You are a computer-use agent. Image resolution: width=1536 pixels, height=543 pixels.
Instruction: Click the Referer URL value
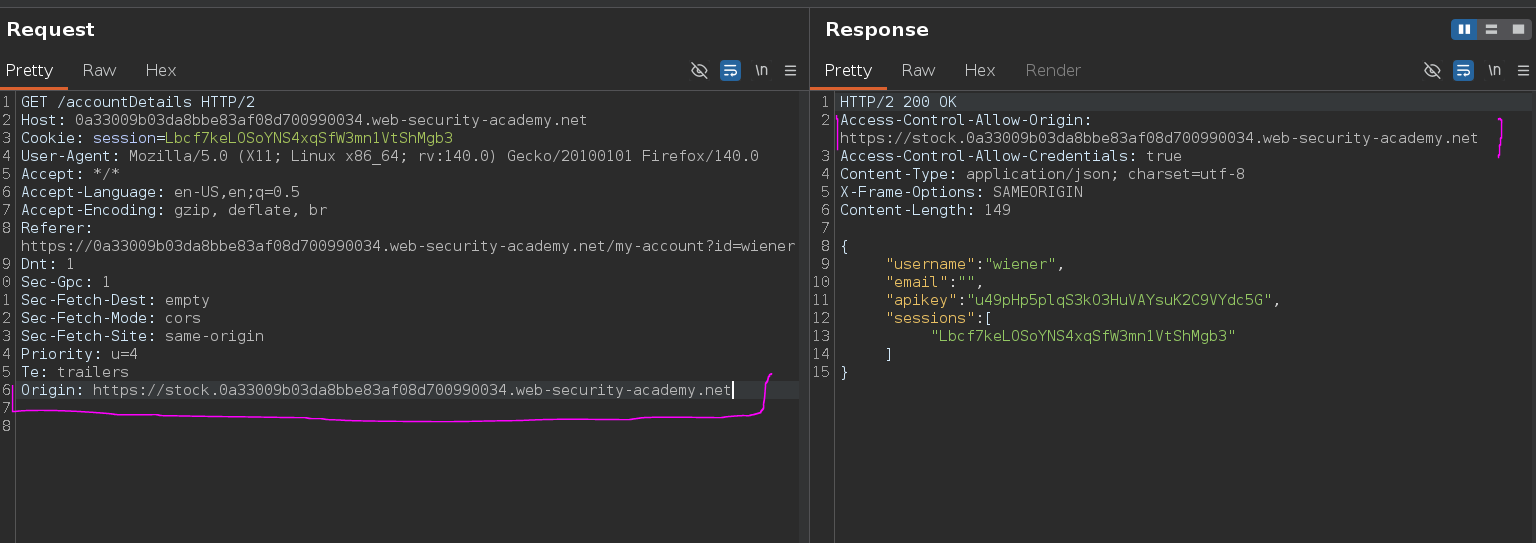[x=408, y=246]
